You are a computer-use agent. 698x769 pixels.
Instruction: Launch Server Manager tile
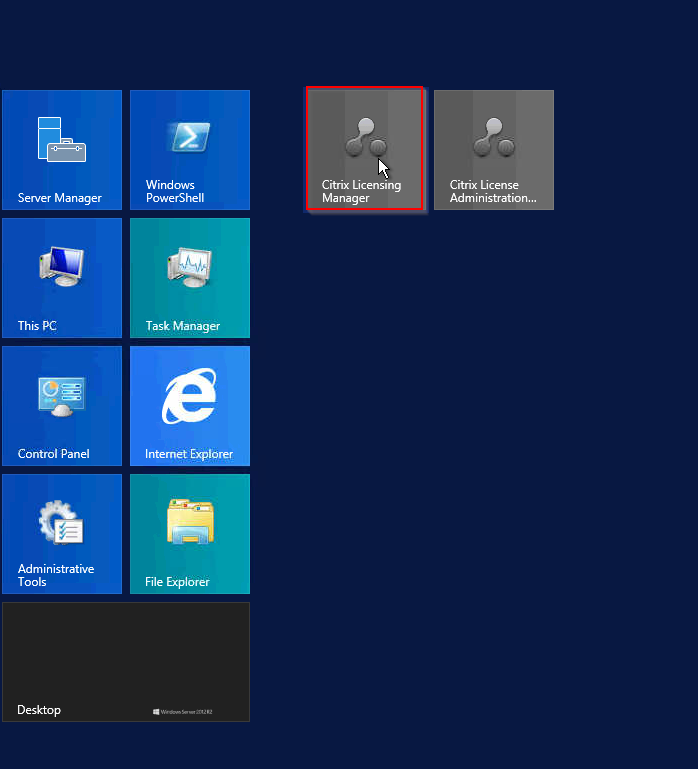(62, 150)
